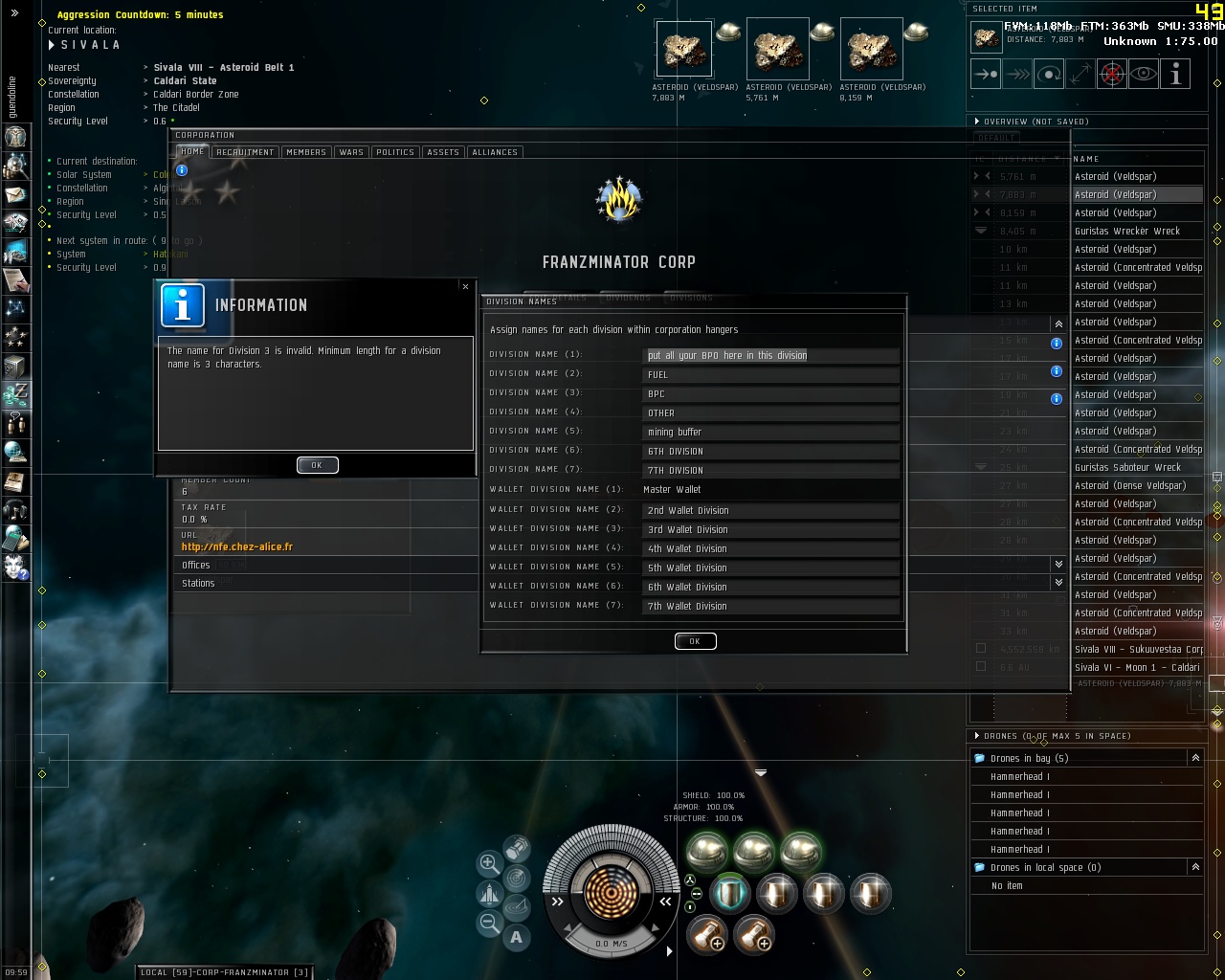
Task: Open the assets cube icon
Action: [x=15, y=366]
